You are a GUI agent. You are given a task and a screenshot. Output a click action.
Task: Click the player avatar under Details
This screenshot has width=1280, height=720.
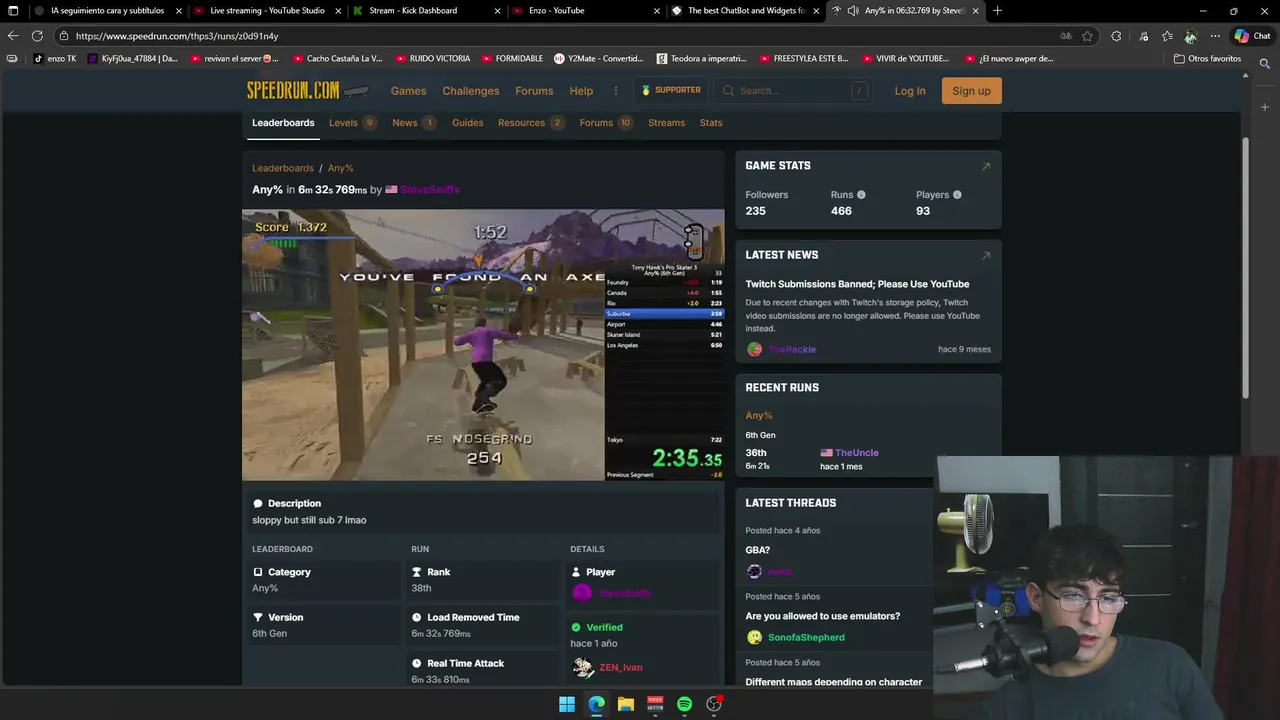click(x=581, y=593)
